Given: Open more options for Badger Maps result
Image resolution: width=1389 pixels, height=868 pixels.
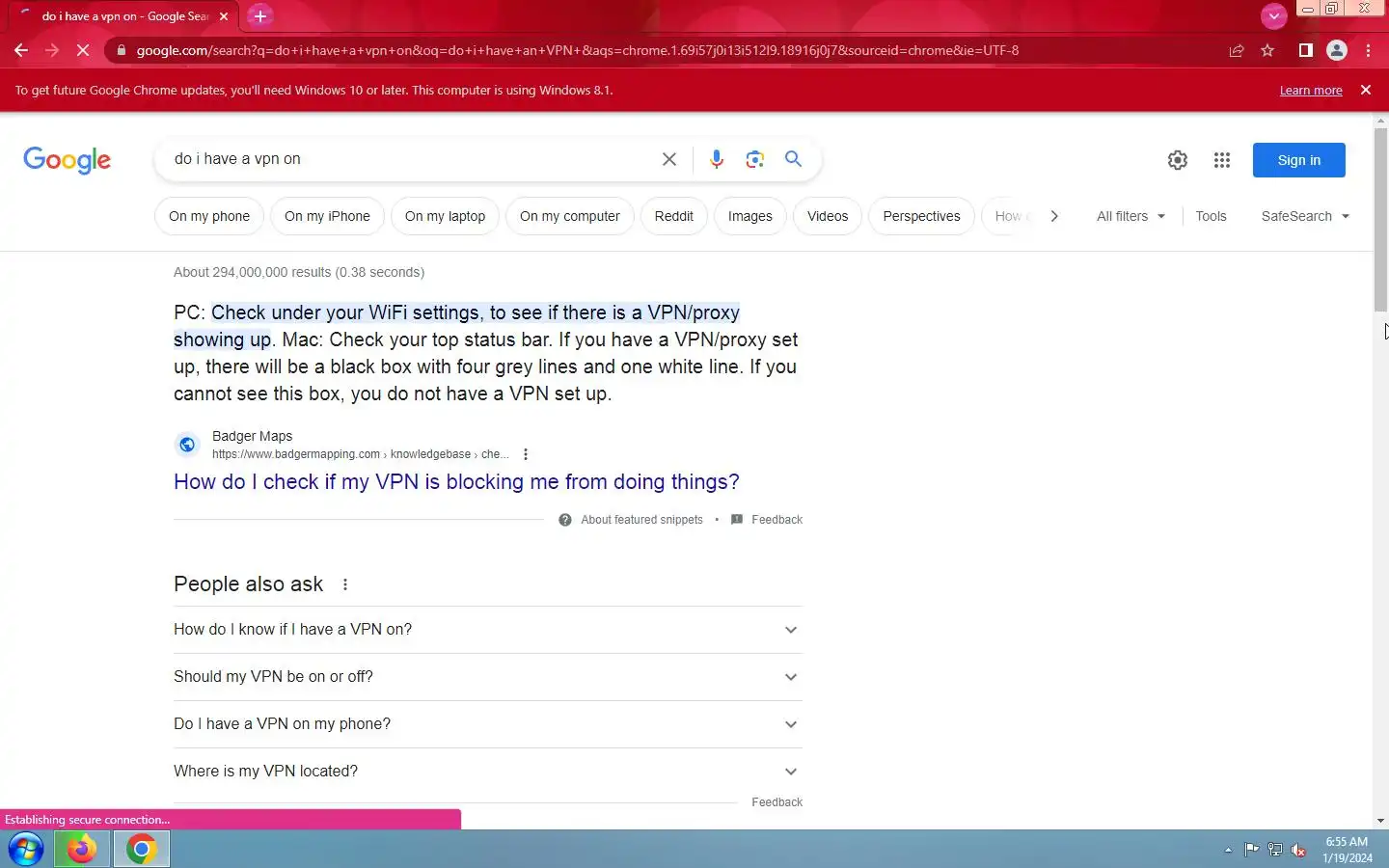Looking at the screenshot, I should pyautogui.click(x=526, y=454).
